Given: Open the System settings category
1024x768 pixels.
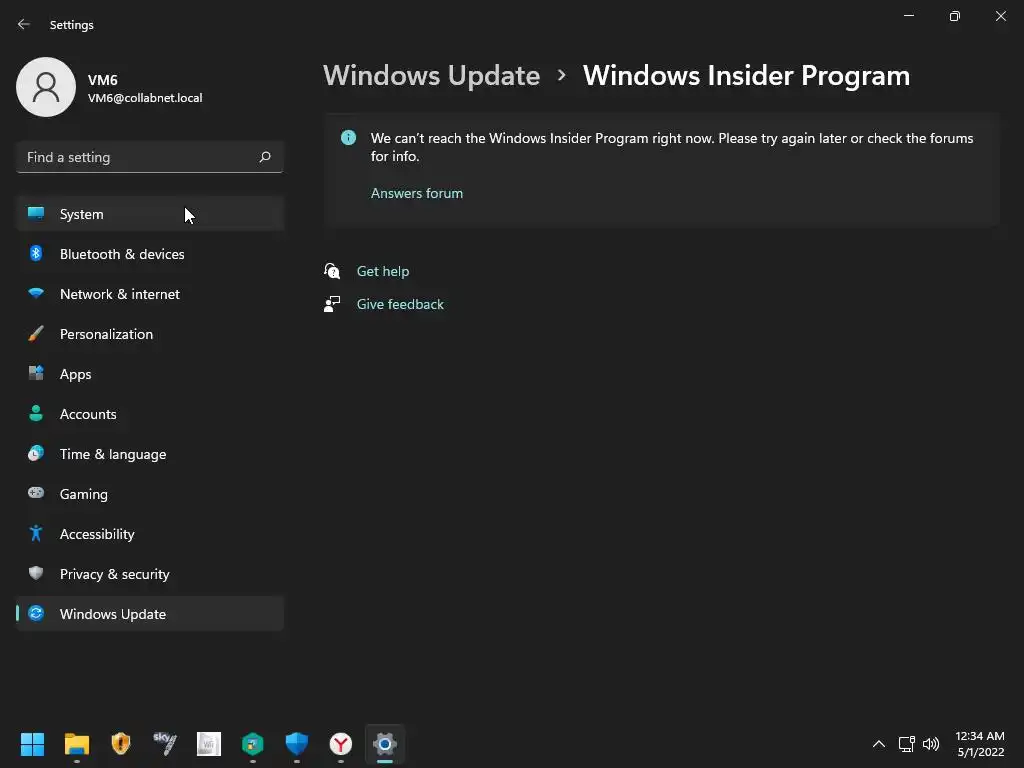Looking at the screenshot, I should (150, 214).
